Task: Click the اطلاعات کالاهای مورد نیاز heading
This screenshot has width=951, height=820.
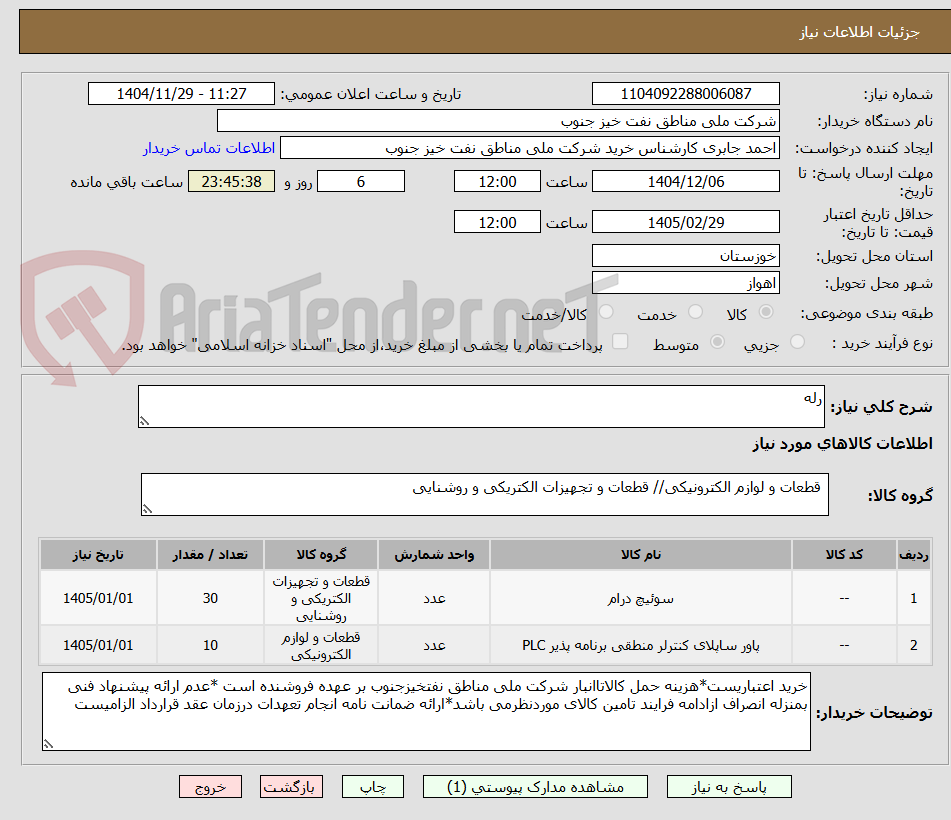Action: pyautogui.click(x=842, y=444)
